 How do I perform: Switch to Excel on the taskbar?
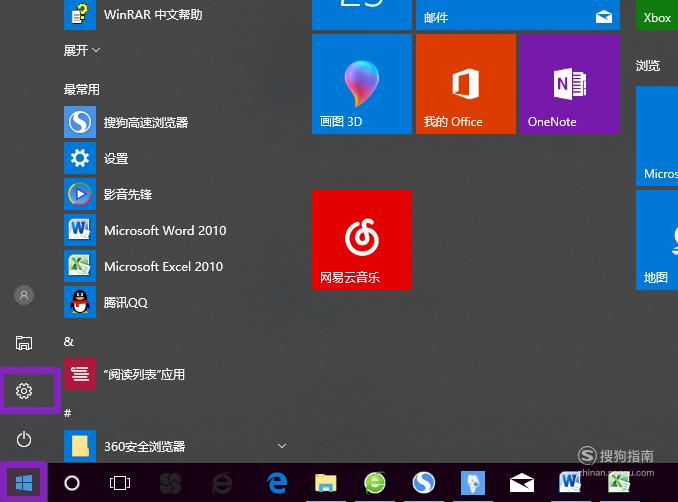619,483
